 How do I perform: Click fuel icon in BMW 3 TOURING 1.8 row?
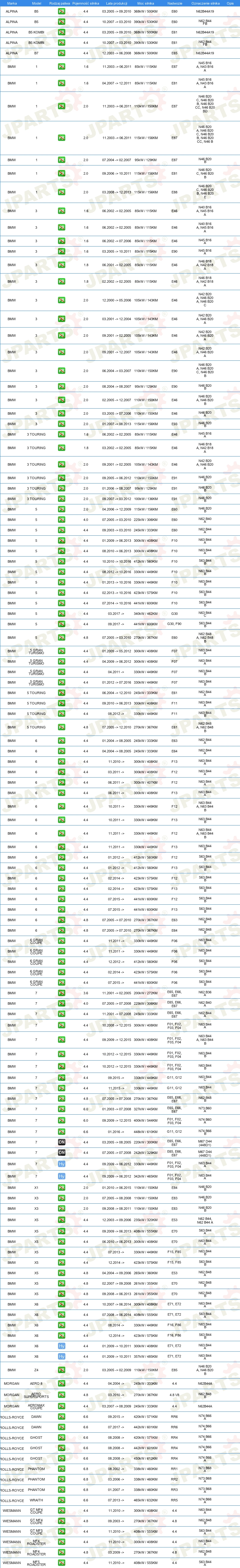pyautogui.click(x=61, y=448)
